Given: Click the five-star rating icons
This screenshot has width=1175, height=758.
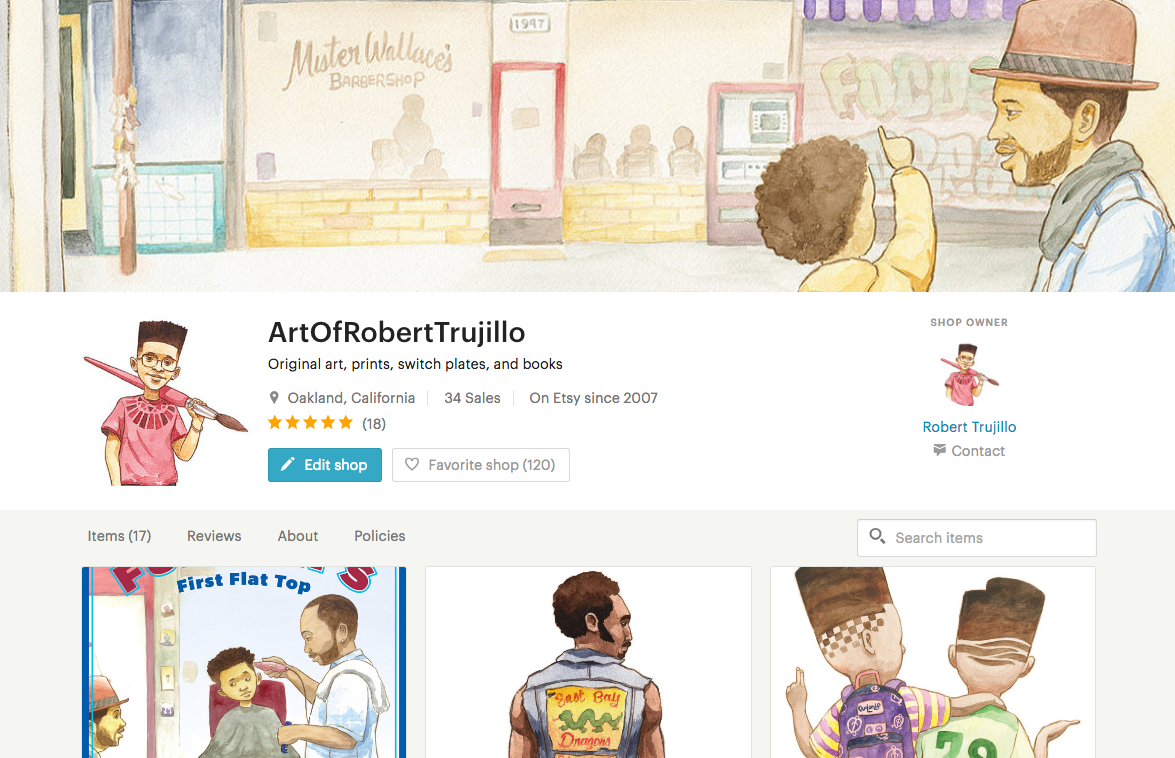Looking at the screenshot, I should [x=310, y=422].
